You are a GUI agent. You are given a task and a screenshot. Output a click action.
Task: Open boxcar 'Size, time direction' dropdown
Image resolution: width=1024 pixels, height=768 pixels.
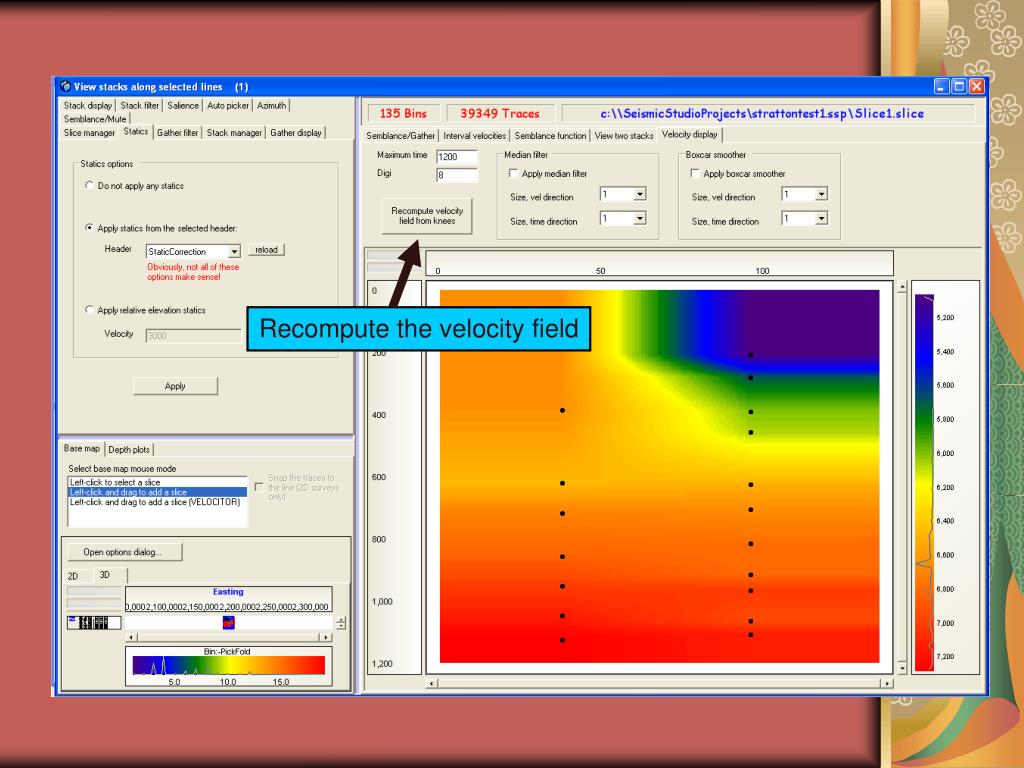click(822, 218)
